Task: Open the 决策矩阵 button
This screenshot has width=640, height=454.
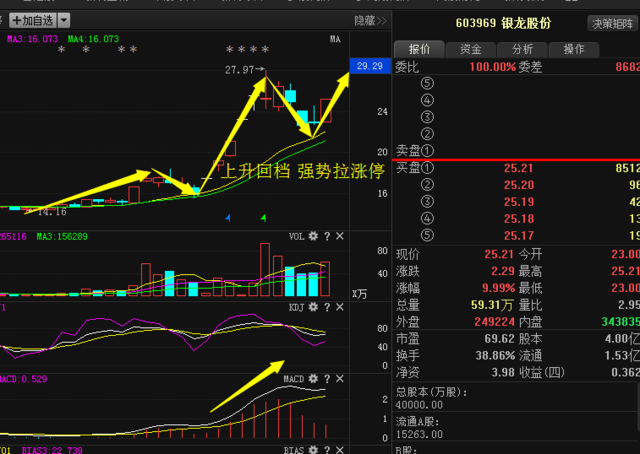Action: click(612, 24)
